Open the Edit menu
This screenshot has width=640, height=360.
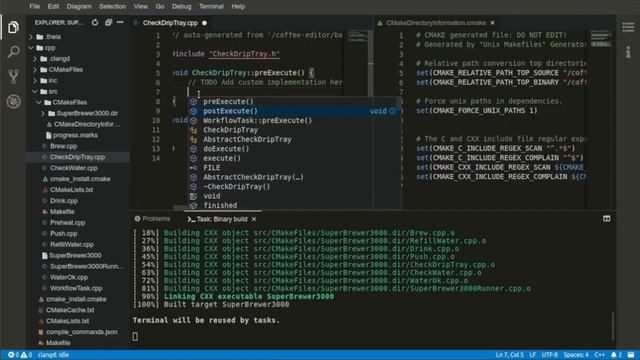point(53,7)
